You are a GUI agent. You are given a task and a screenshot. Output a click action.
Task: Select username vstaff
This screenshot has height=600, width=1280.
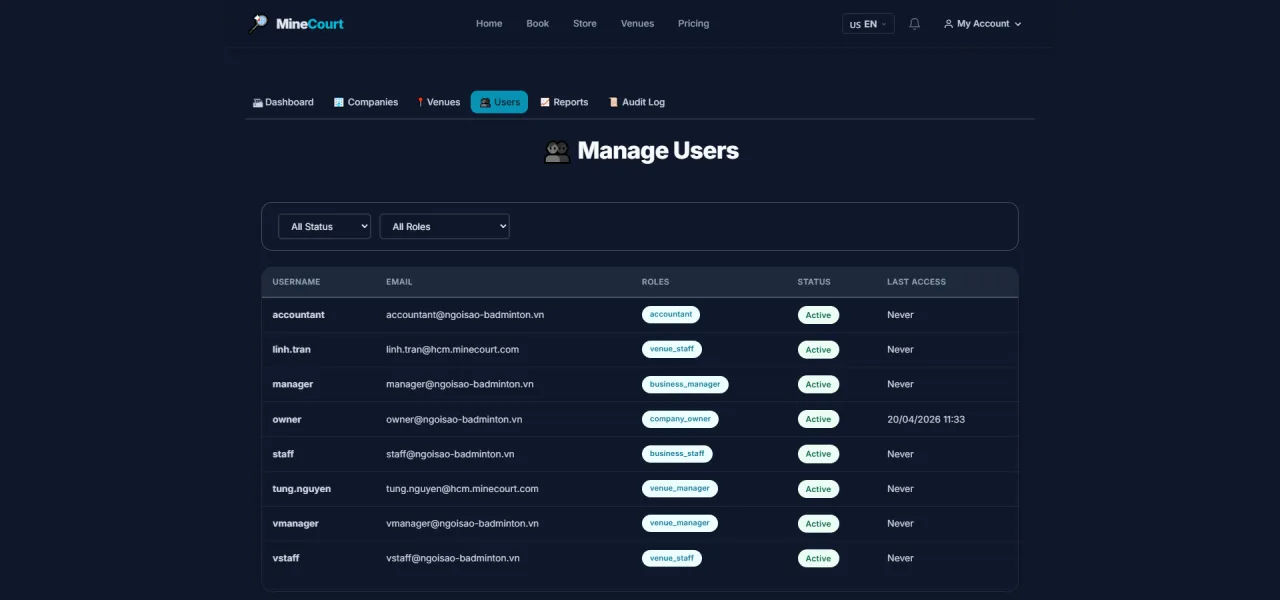286,558
